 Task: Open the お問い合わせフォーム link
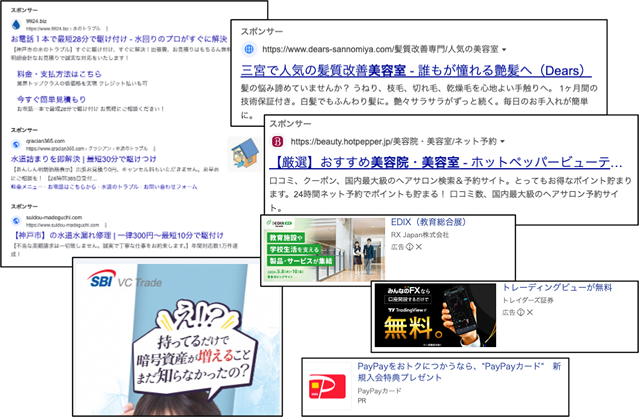tap(170, 187)
